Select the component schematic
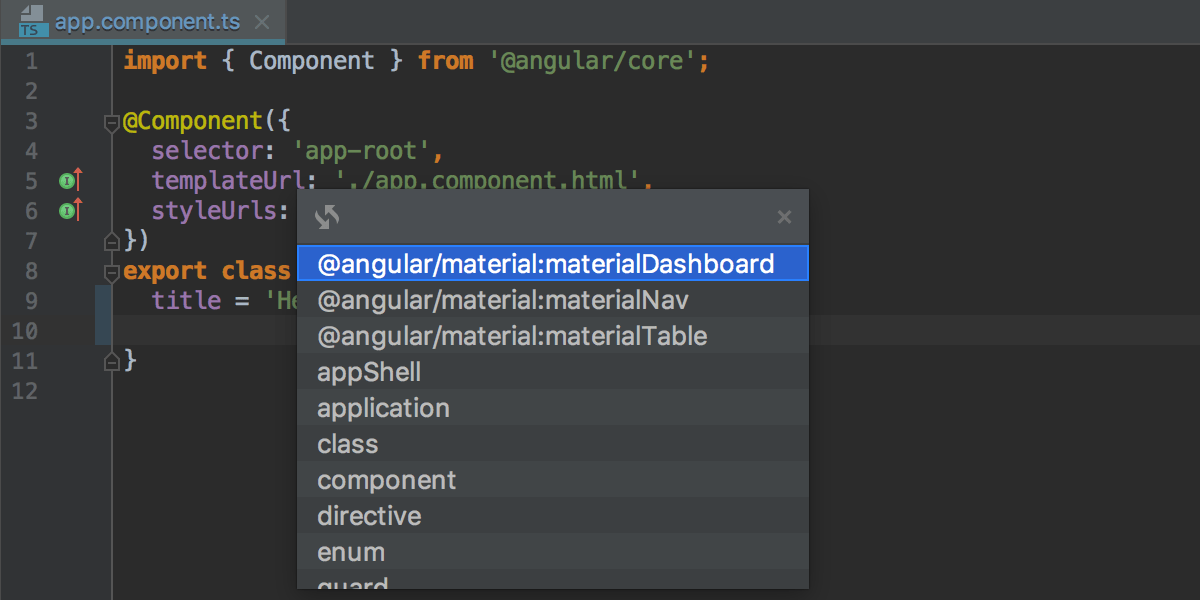Viewport: 1200px width, 600px height. (x=386, y=479)
